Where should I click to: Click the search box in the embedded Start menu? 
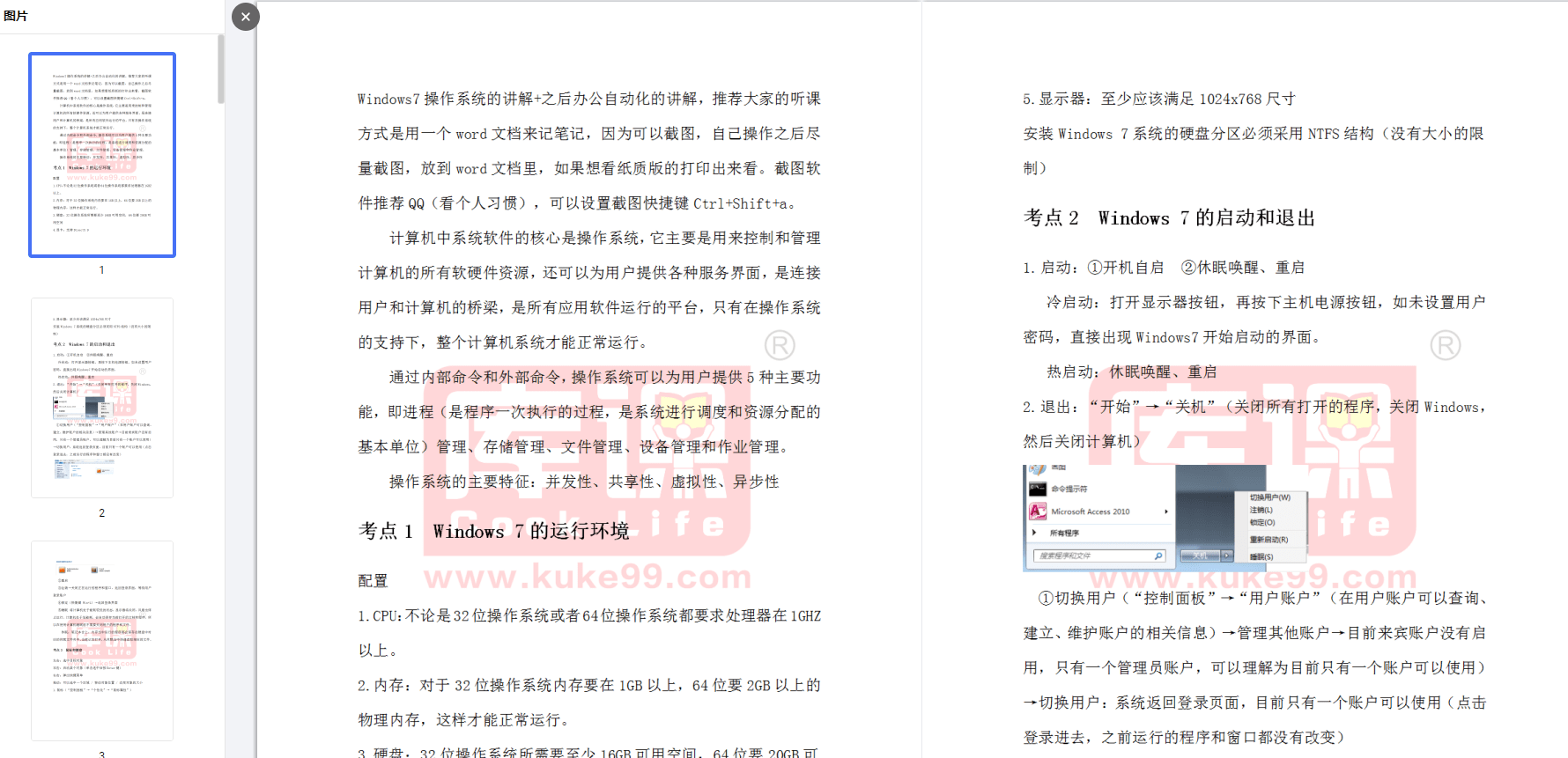(x=1100, y=556)
